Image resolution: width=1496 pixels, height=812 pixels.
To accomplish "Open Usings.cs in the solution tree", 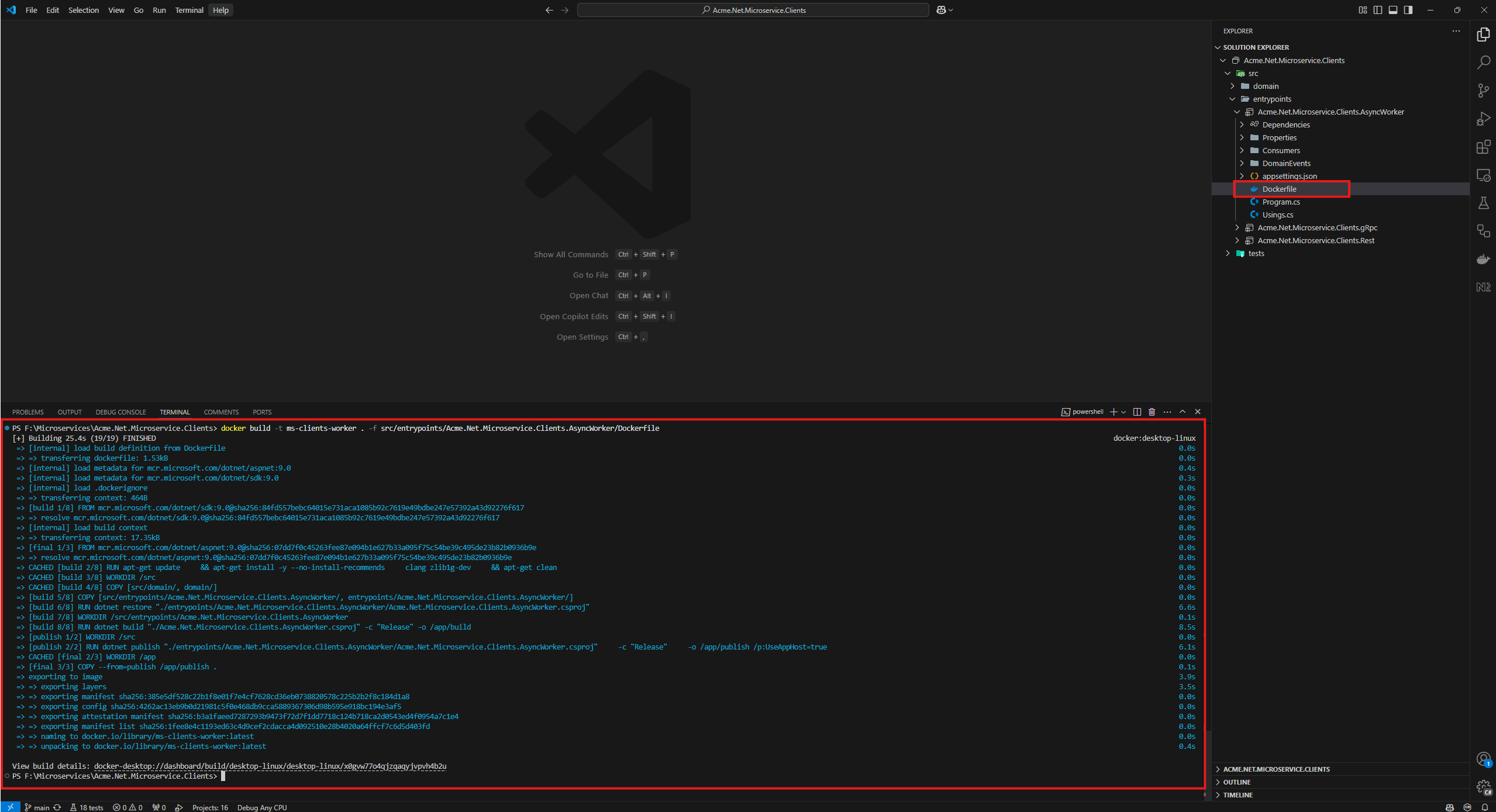I will [x=1277, y=215].
